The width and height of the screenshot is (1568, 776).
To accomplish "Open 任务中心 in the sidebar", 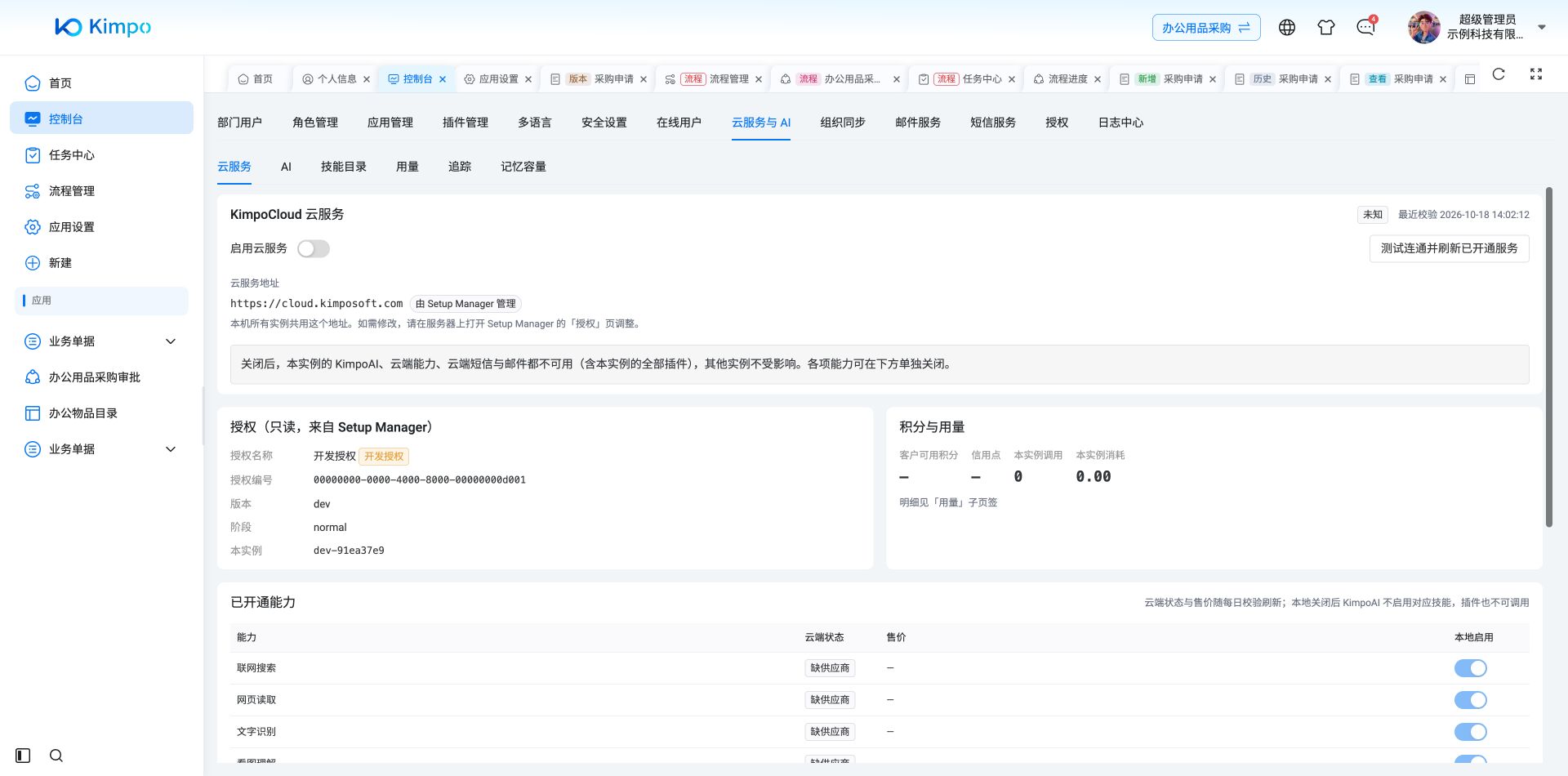I will pos(101,155).
